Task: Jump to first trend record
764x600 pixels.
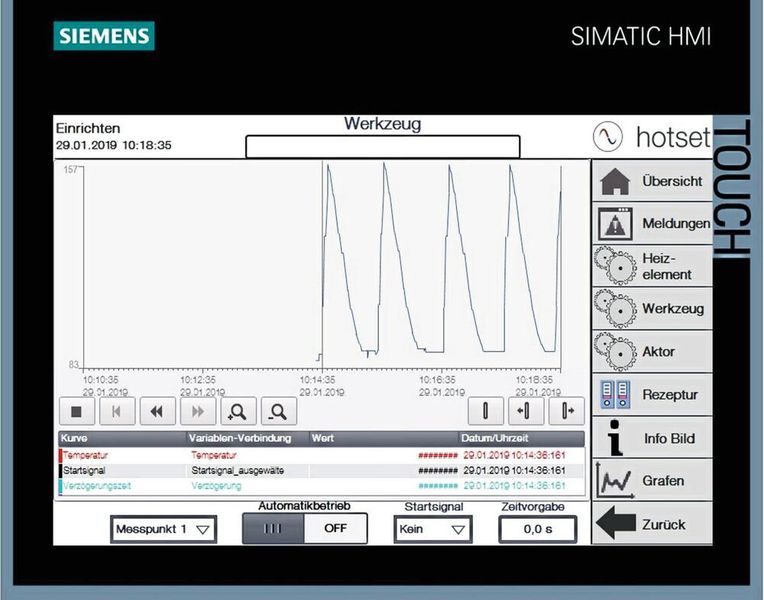Action: pyautogui.click(x=117, y=411)
